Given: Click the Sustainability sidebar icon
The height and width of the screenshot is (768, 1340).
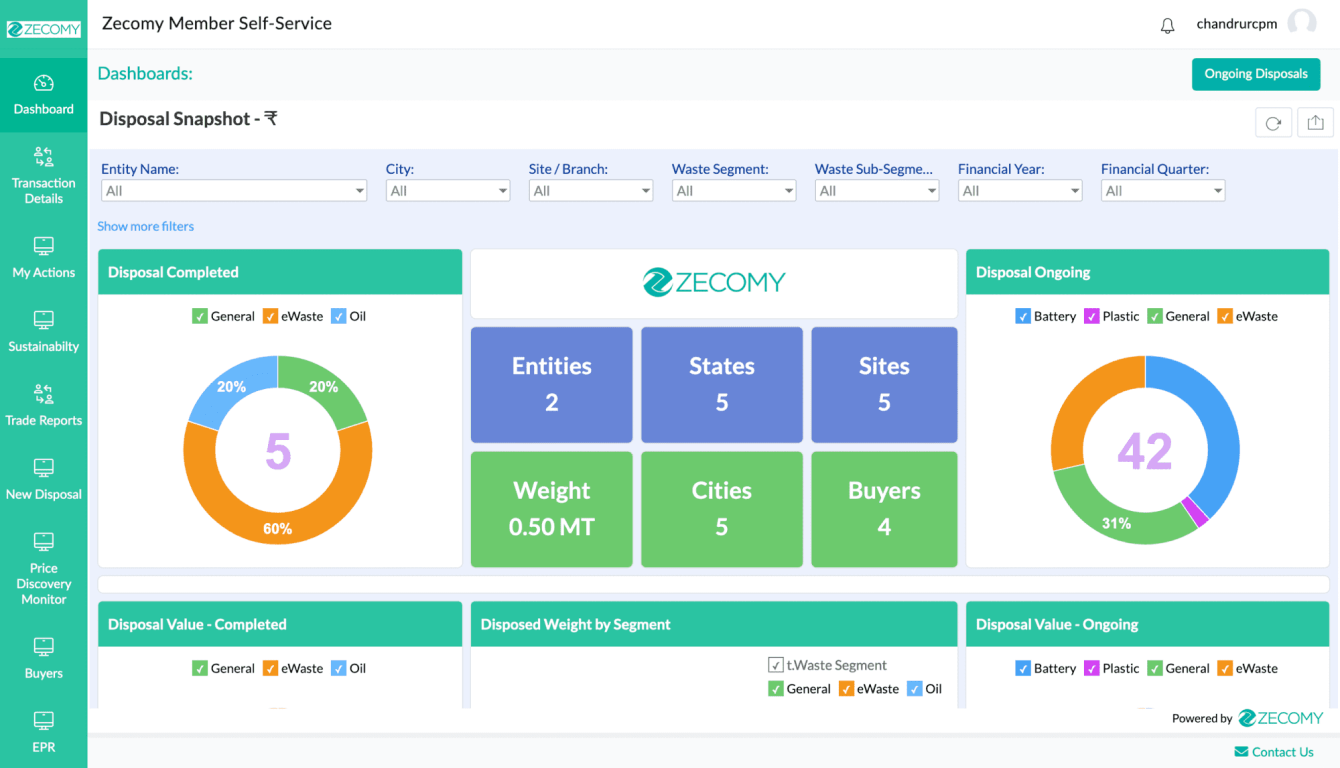Looking at the screenshot, I should click(43, 320).
